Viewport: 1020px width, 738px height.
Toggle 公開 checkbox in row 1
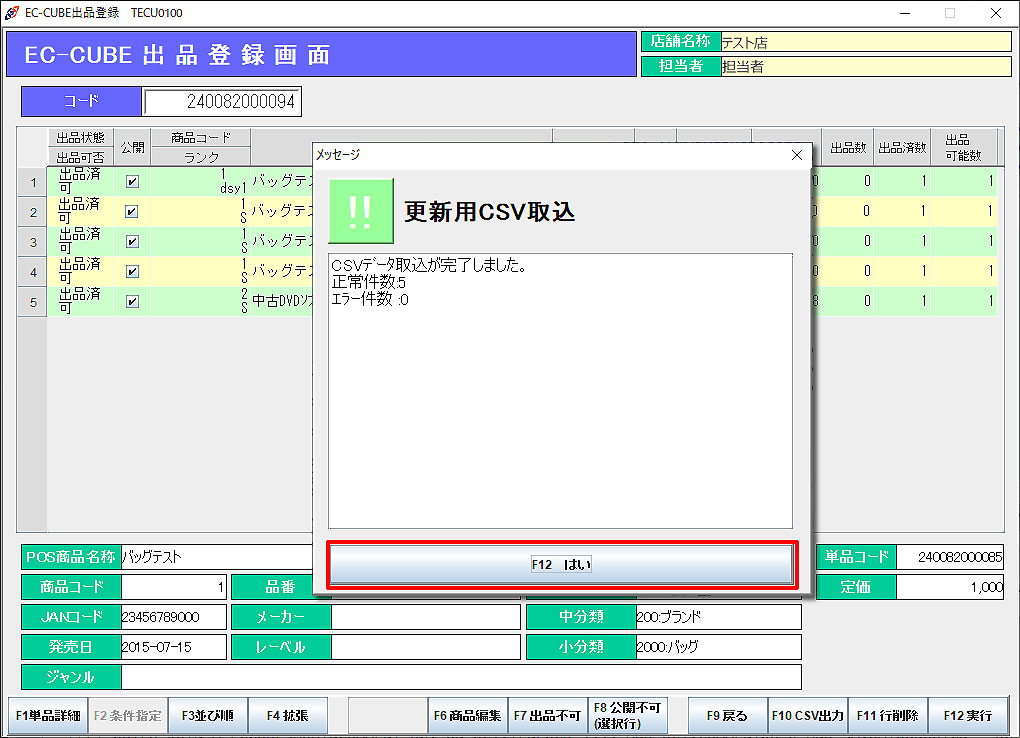click(x=132, y=182)
